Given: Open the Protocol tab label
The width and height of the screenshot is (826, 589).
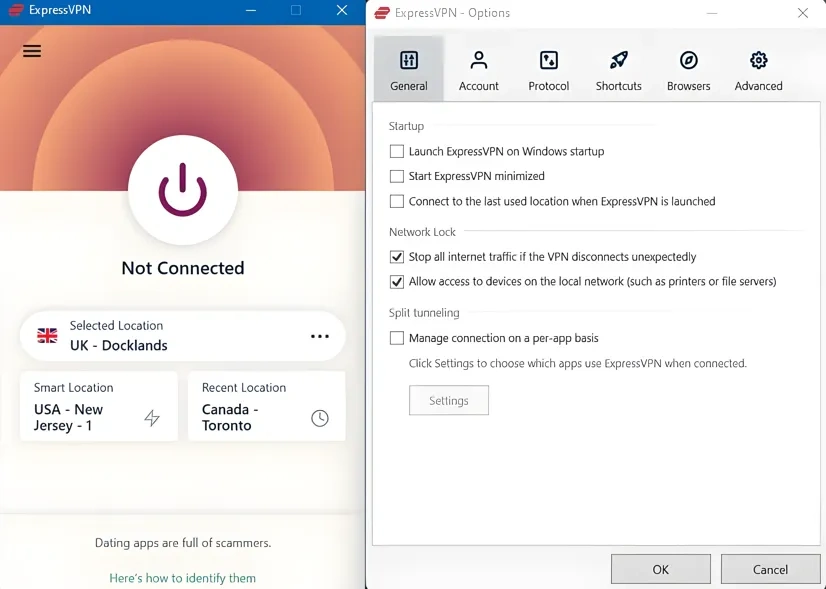Looking at the screenshot, I should (x=548, y=86).
